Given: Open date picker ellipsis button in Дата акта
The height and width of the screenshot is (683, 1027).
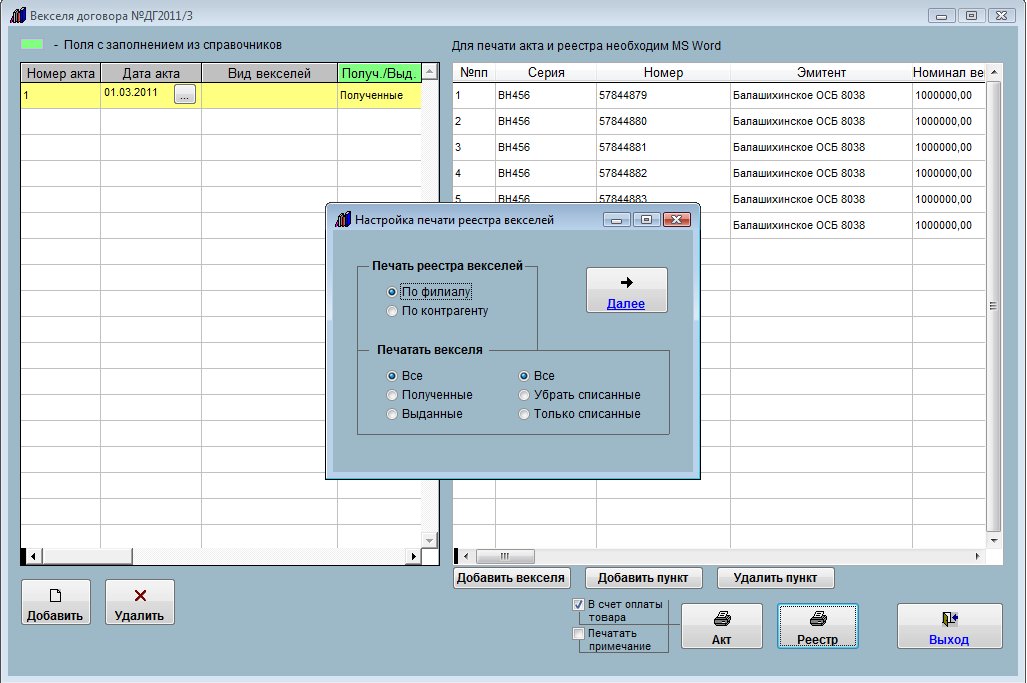Looking at the screenshot, I should click(x=185, y=95).
